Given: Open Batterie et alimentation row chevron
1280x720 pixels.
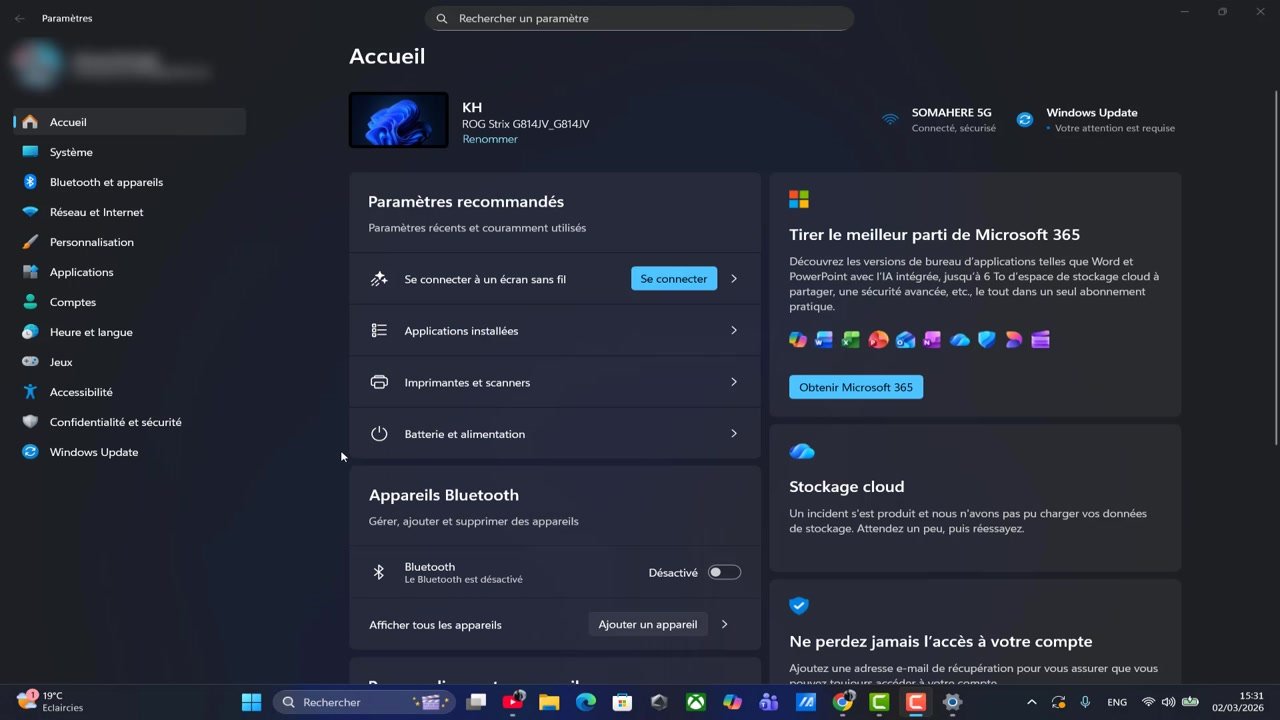Looking at the screenshot, I should click(x=734, y=434).
